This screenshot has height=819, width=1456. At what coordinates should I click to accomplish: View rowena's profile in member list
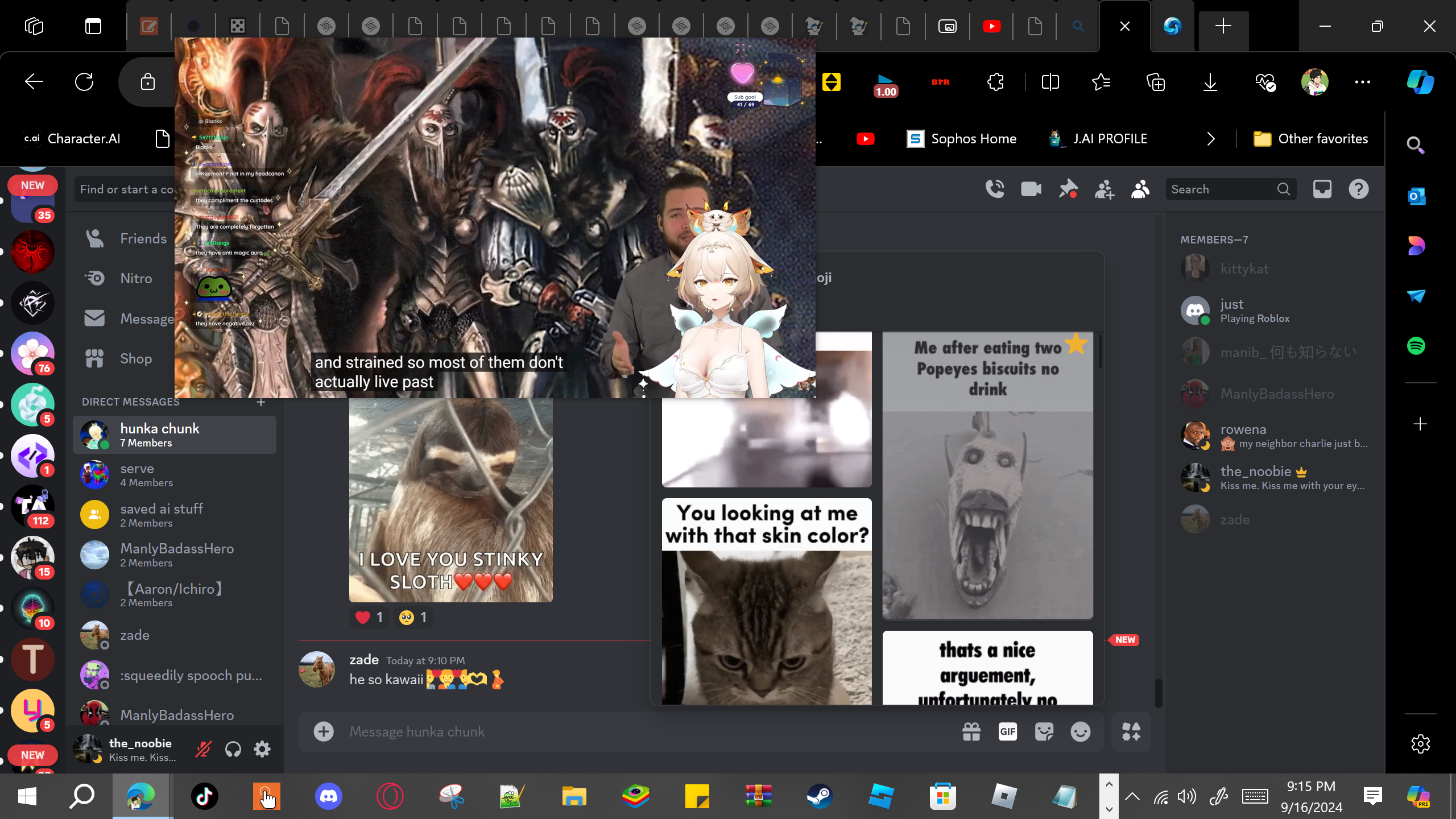(x=1276, y=436)
